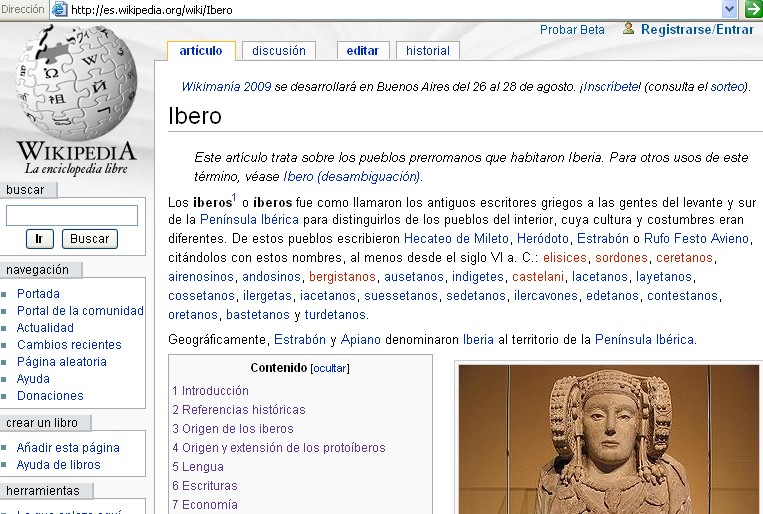763x514 pixels.
Task: Open the Apiano link
Action: [x=361, y=339]
